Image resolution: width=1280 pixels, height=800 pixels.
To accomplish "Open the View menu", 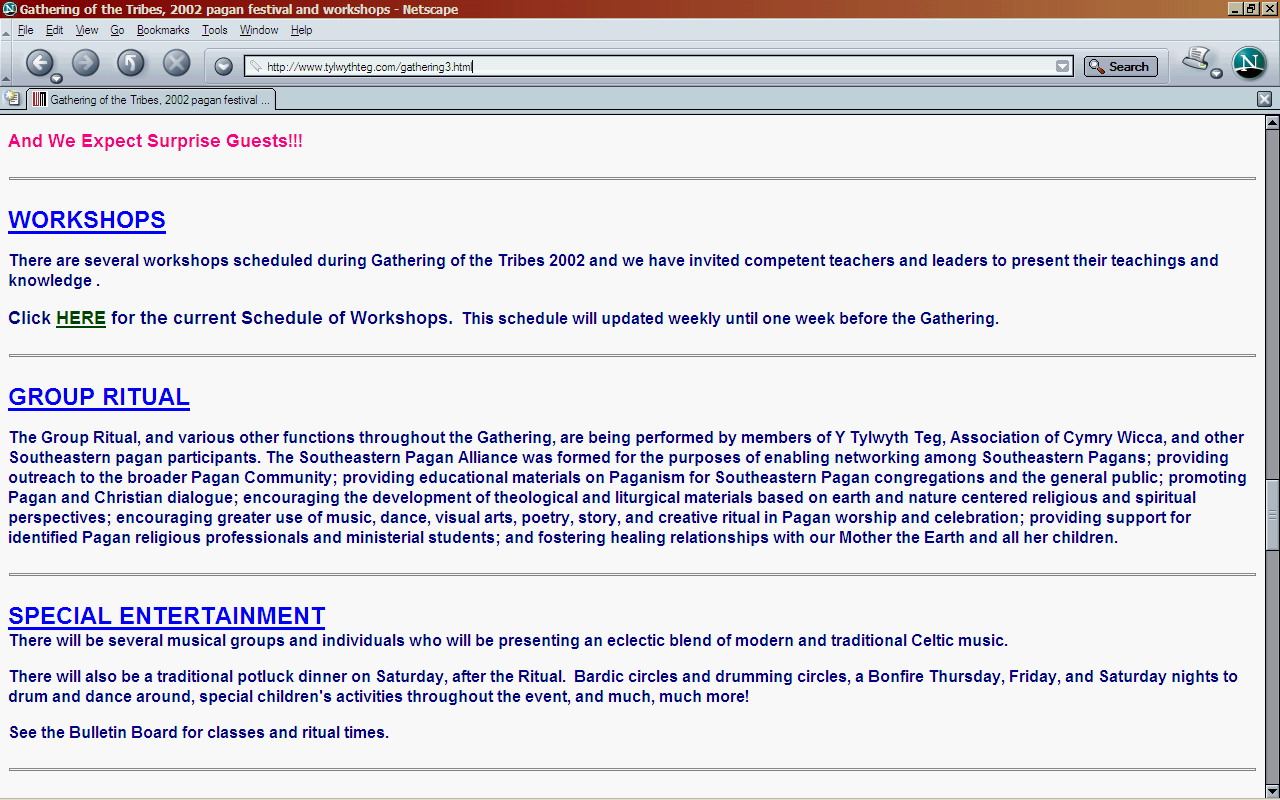I will [x=87, y=31].
